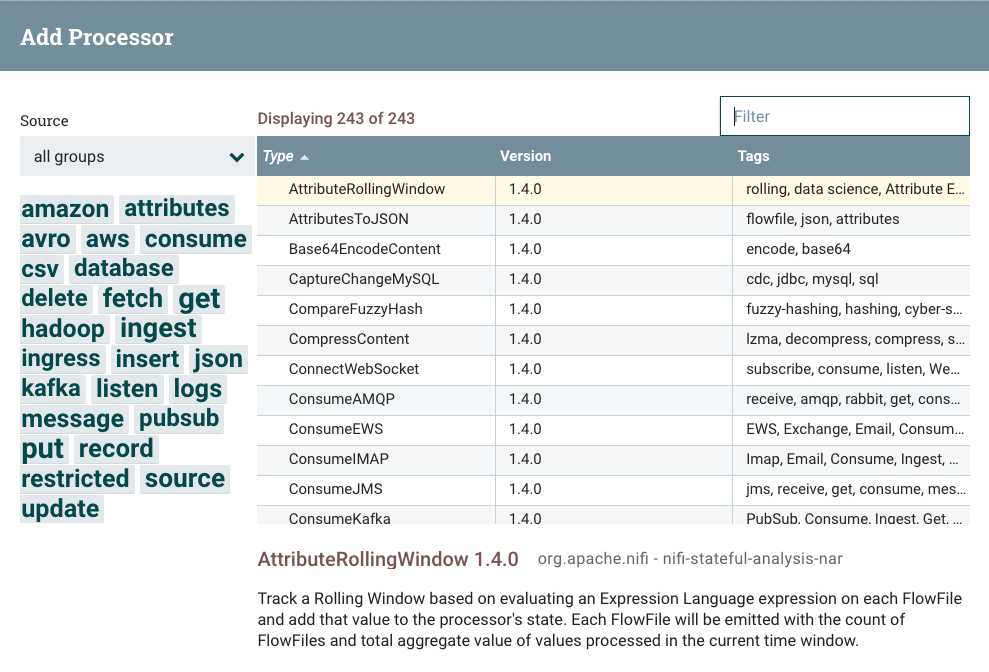Pick the json tag filter
Screen dimensions: 989x672
point(218,359)
